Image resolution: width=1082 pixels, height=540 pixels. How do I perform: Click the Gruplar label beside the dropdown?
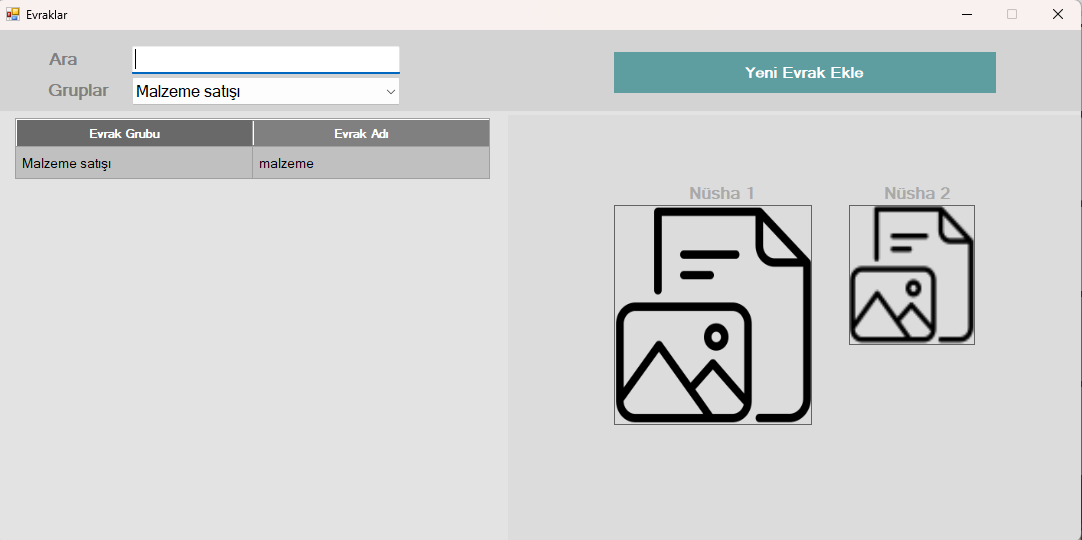tap(78, 91)
